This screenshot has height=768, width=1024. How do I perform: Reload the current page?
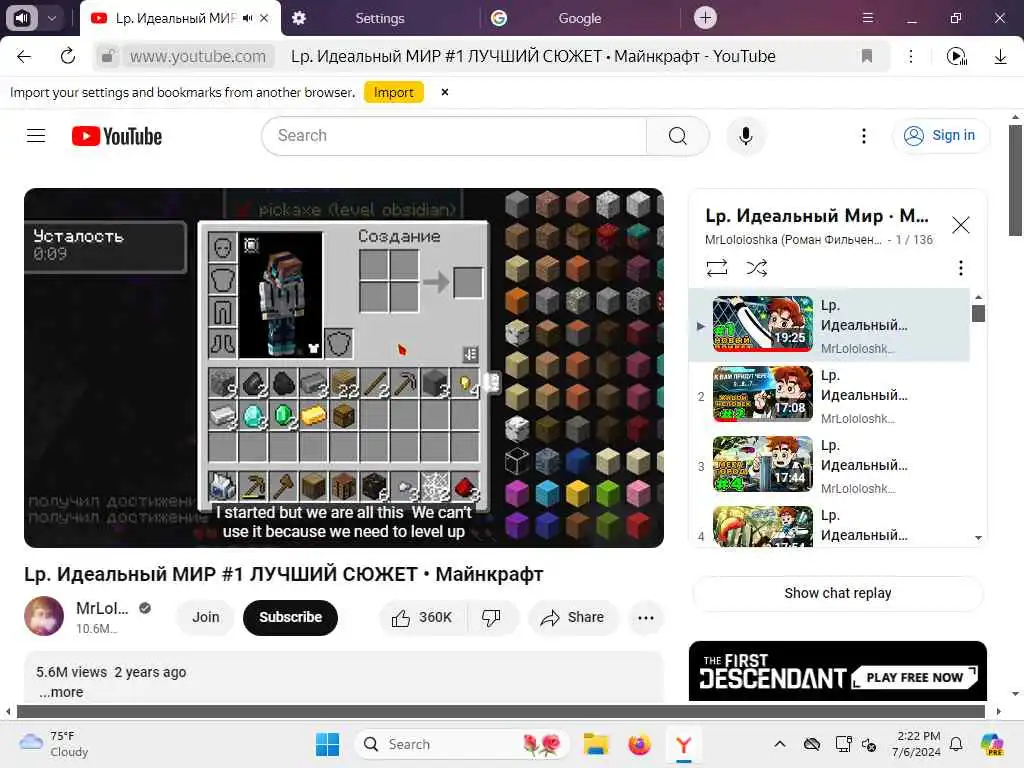pos(68,56)
